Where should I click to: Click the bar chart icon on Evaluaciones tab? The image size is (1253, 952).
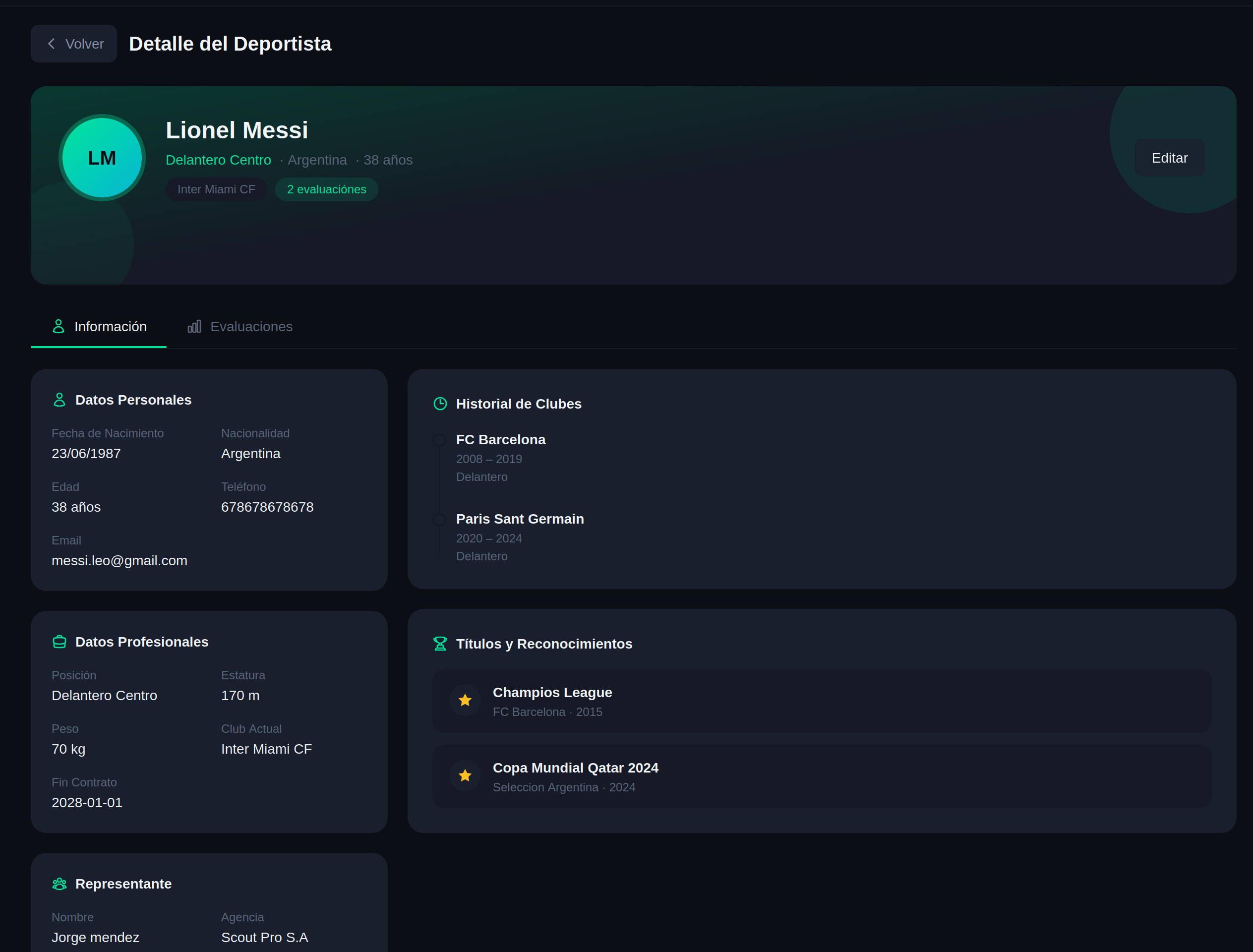pyautogui.click(x=194, y=327)
